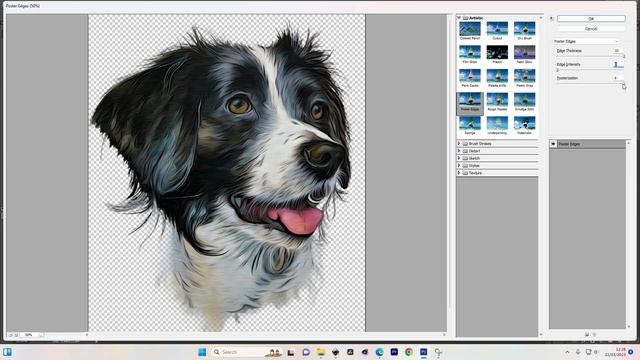Zoom out the preview with minus button
640x360 pixels.
(11, 335)
